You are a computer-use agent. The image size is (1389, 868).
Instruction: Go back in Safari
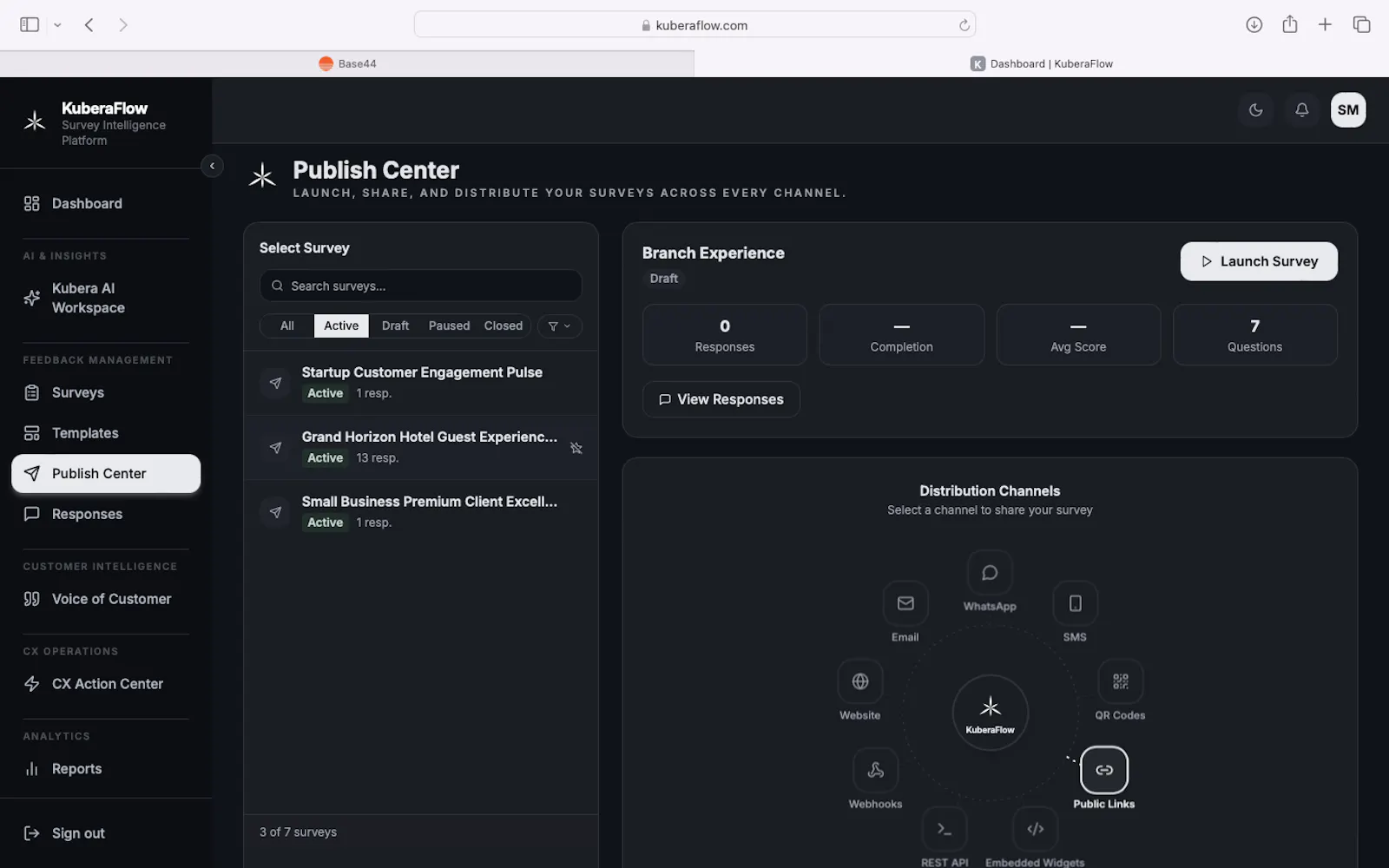coord(89,25)
